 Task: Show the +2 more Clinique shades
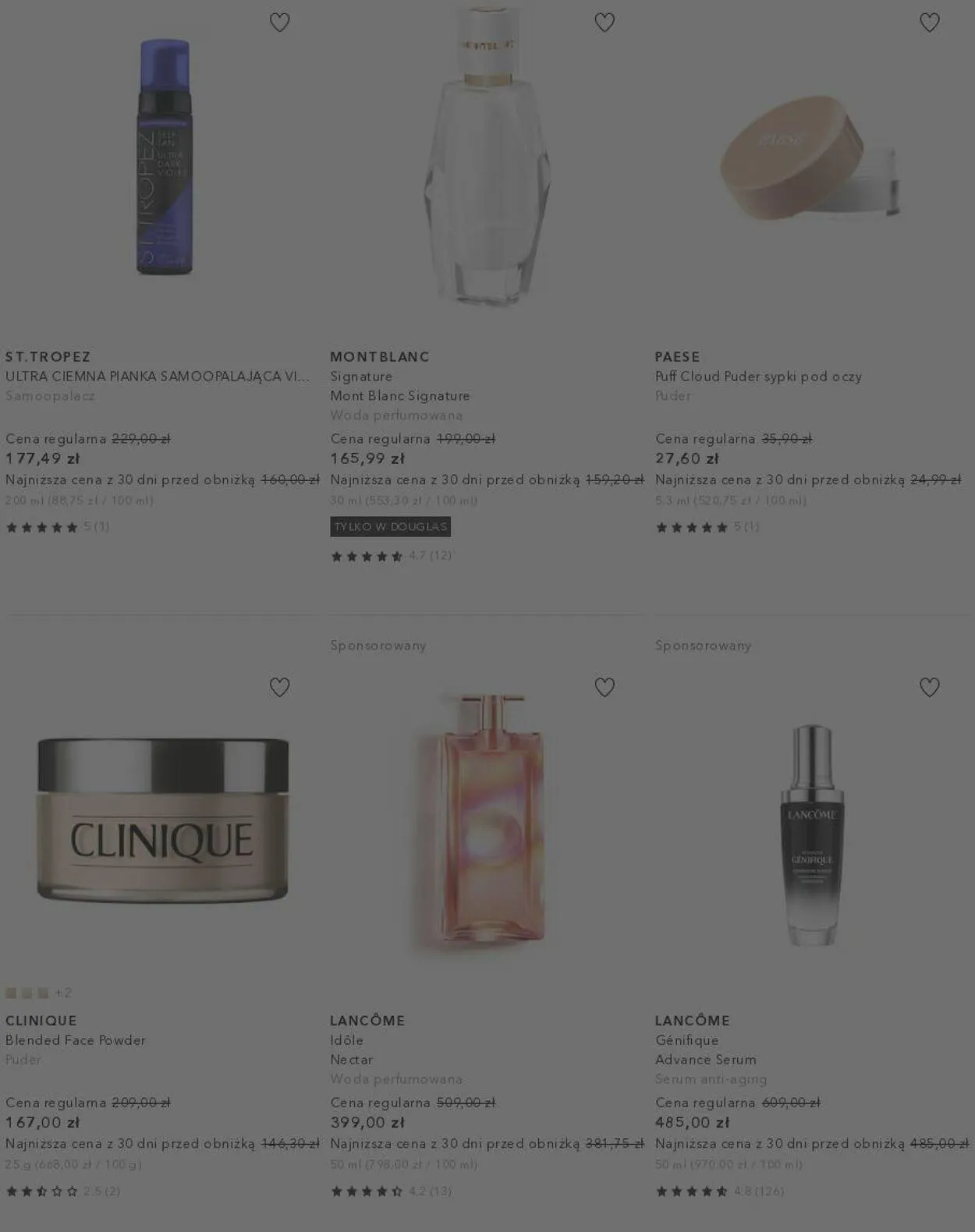[x=63, y=993]
